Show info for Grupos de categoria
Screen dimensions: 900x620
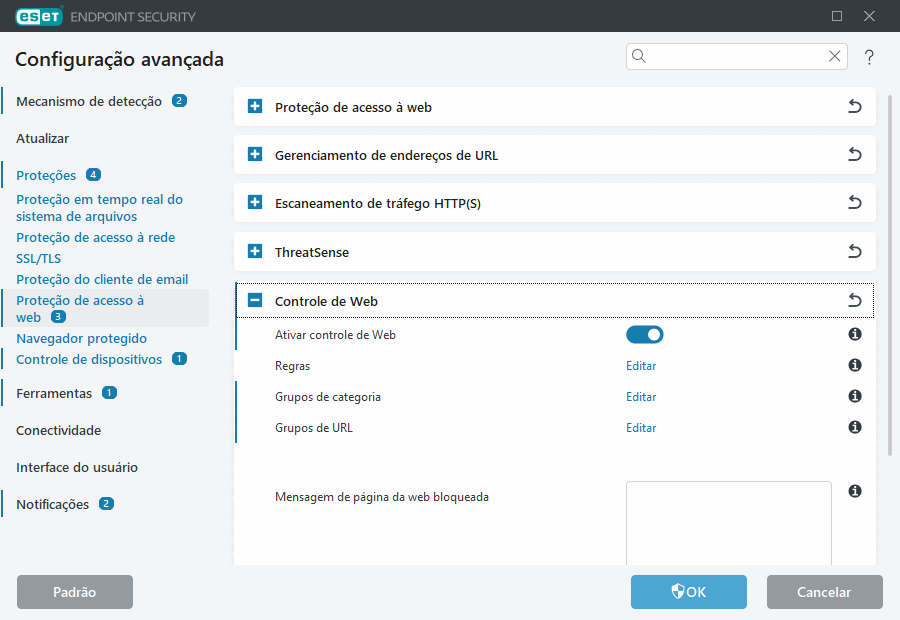[x=855, y=397]
